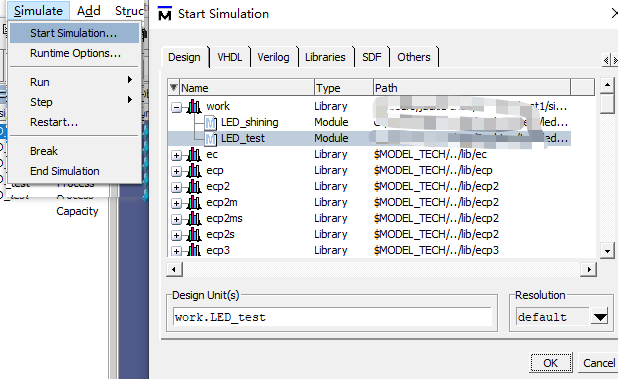Click the ecp2s library icon
This screenshot has height=379, width=618.
pyautogui.click(x=194, y=235)
